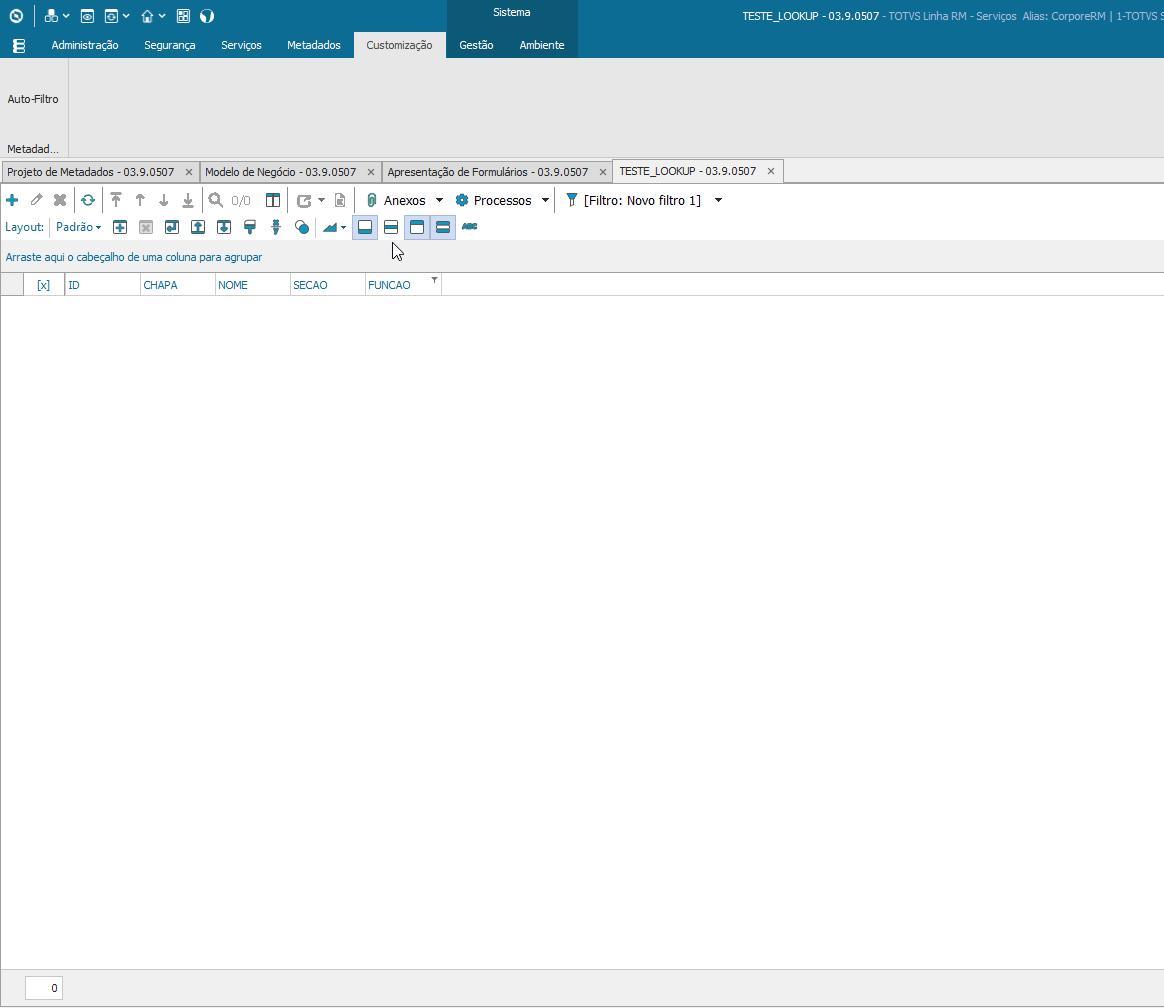This screenshot has width=1164, height=1008.
Task: Click the magnifier search icon
Action: click(x=215, y=200)
